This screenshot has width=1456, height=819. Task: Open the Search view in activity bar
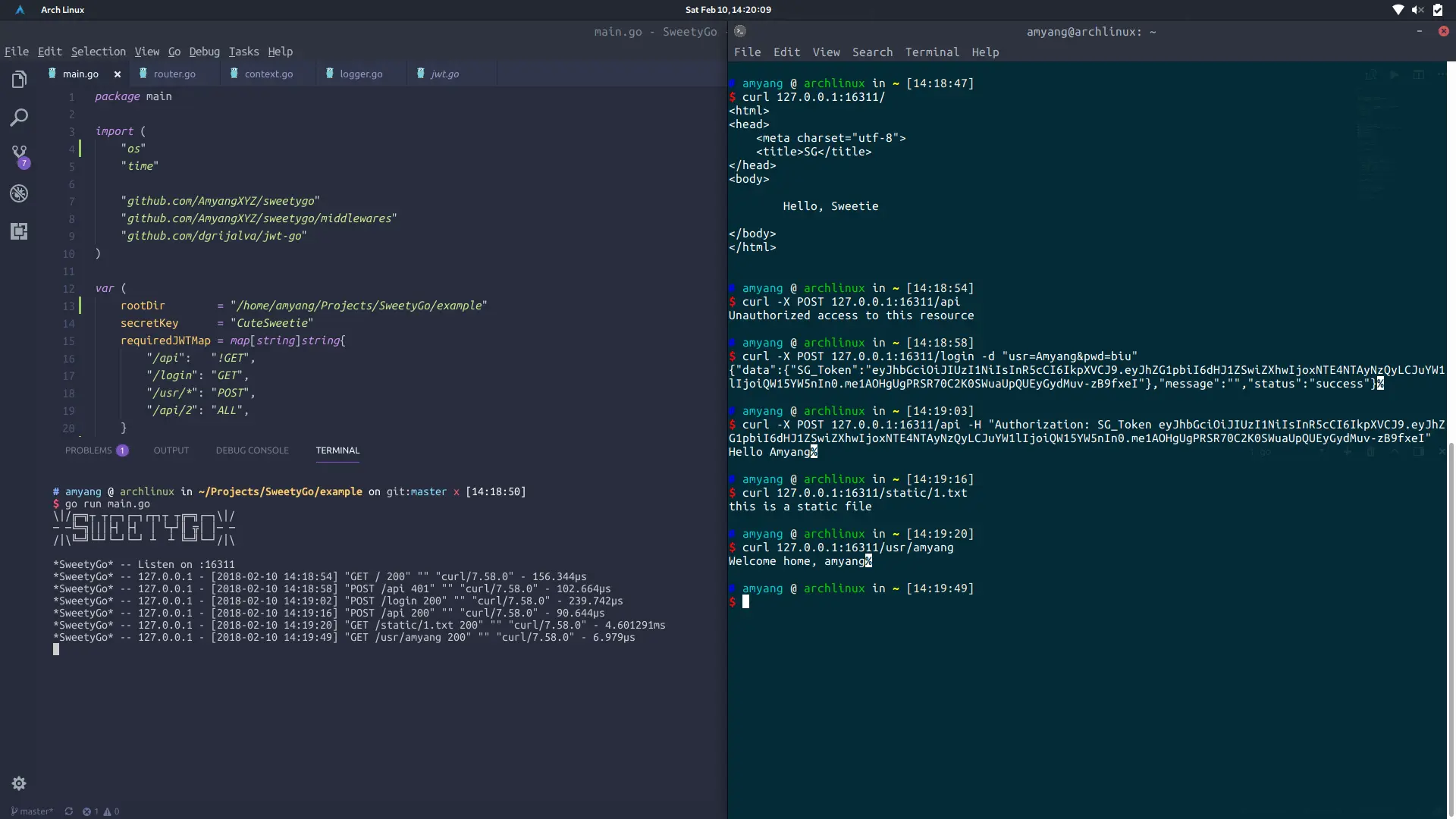point(19,118)
